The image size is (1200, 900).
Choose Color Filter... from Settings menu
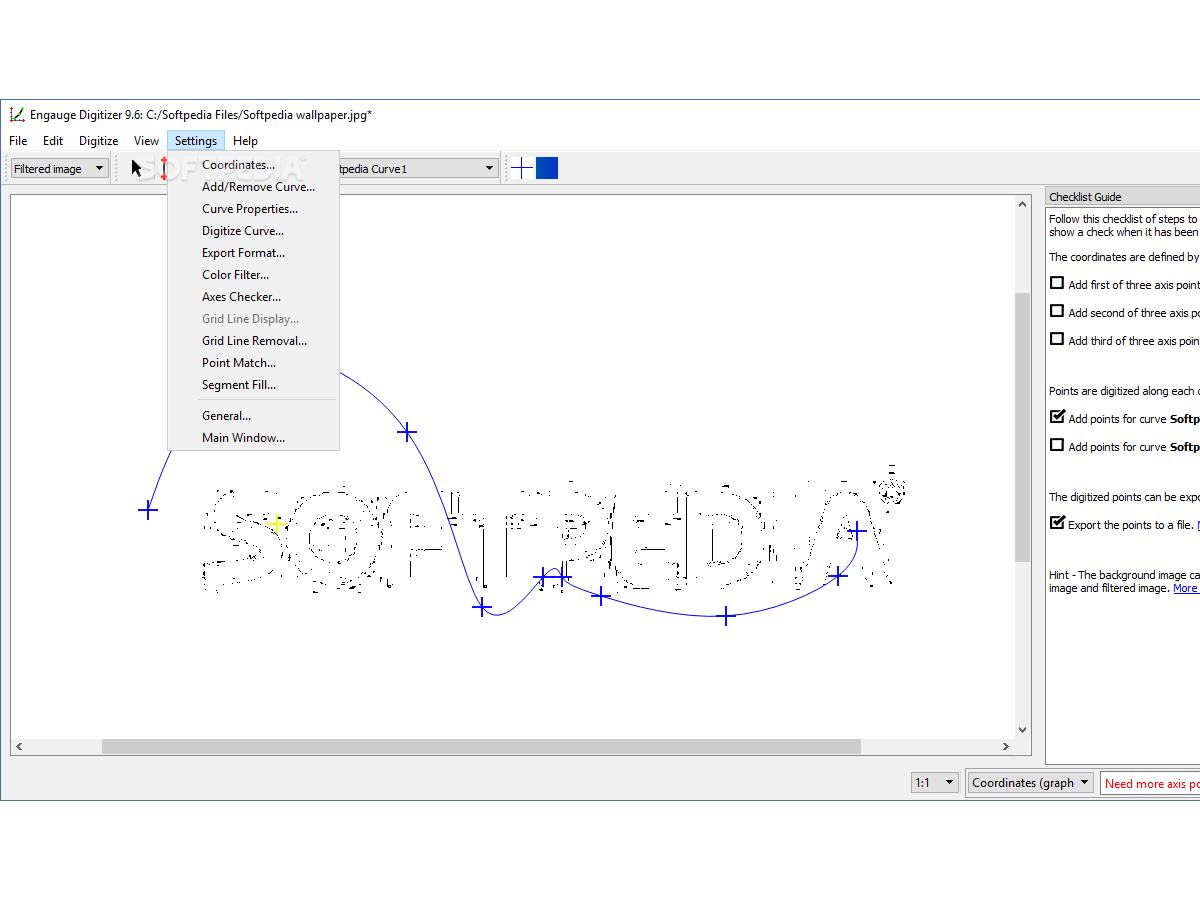click(x=235, y=275)
